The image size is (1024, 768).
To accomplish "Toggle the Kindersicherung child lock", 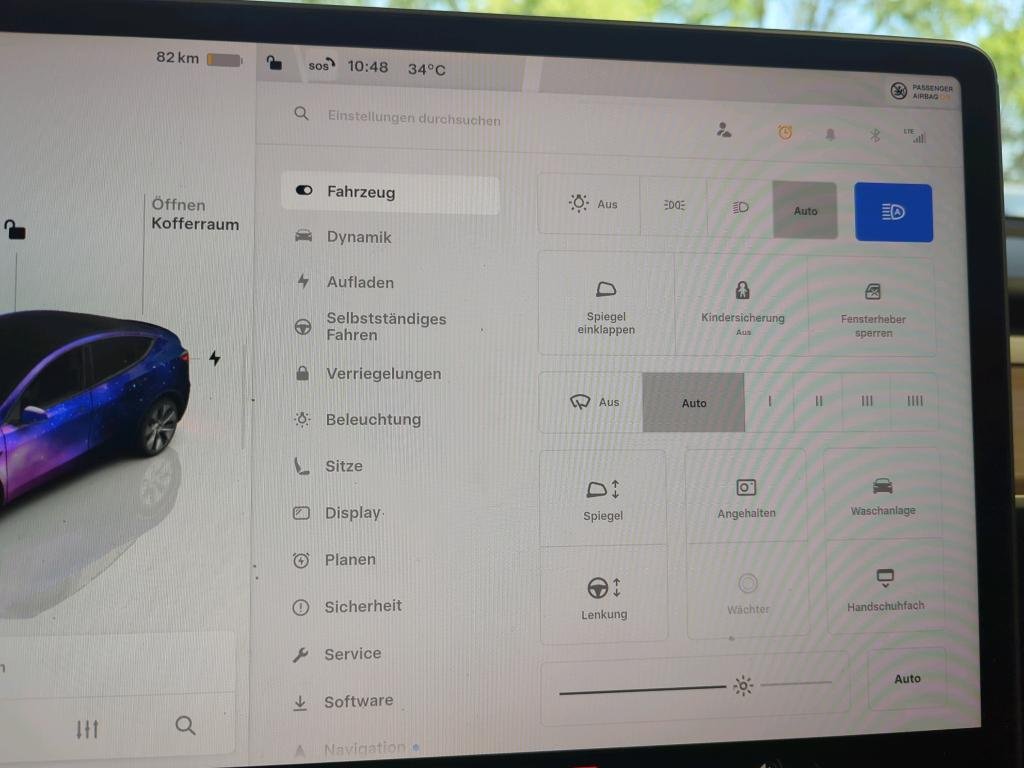I will coord(743,308).
